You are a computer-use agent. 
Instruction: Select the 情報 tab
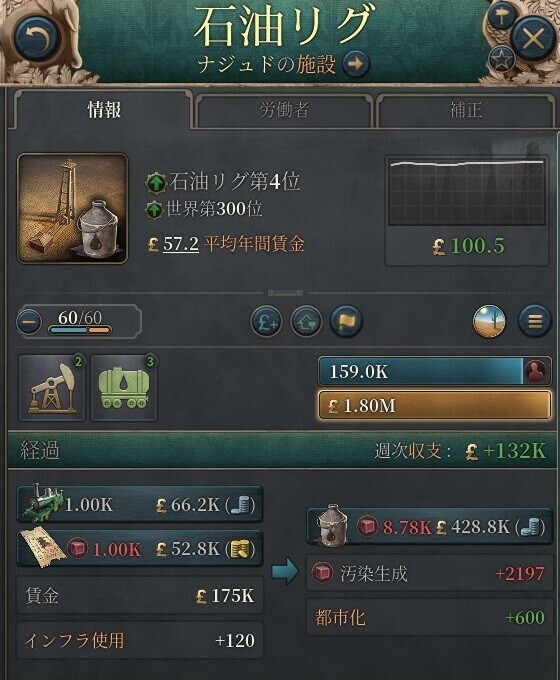(104, 110)
